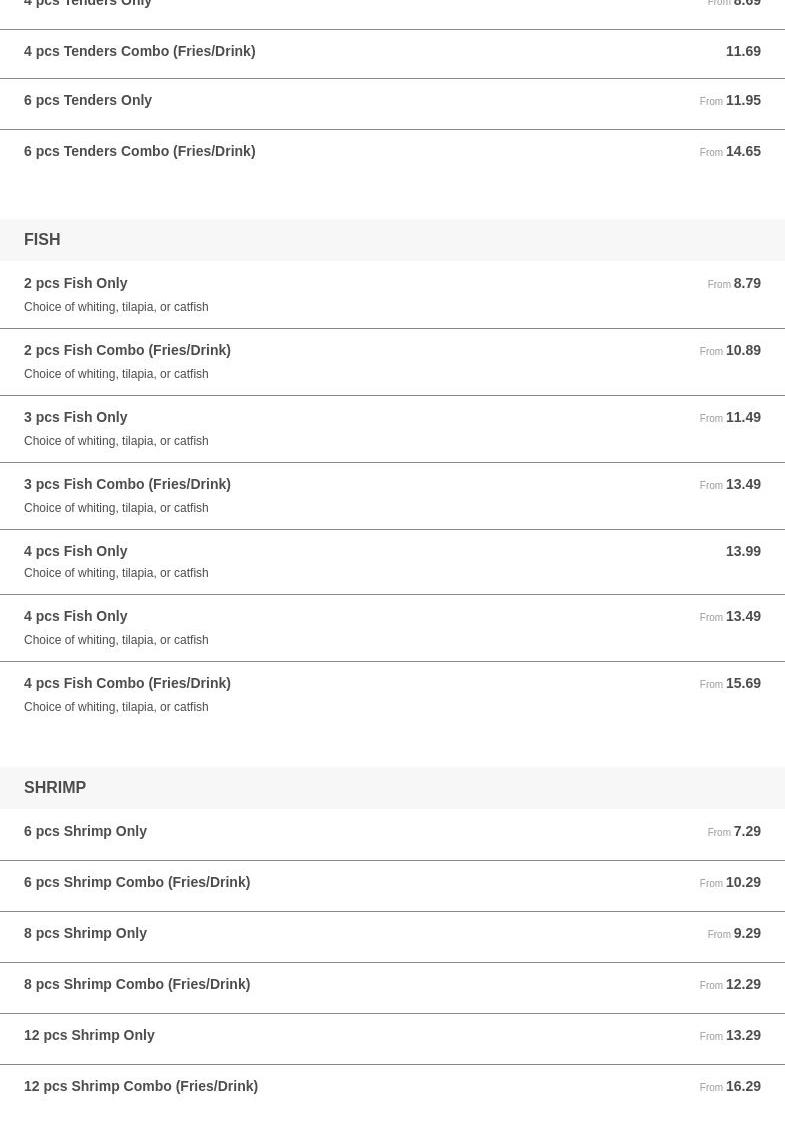Screen dimensions: 785x1121
Task: Choose 6 pcs Tenders Combo (Fries/Drink)
Action: (x=139, y=151)
